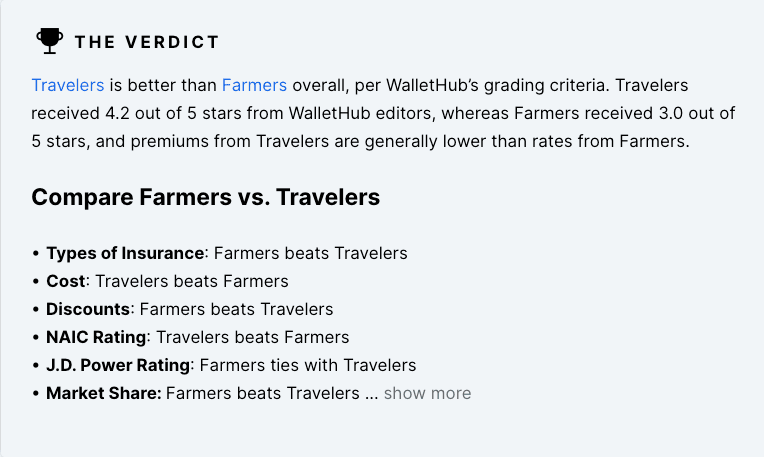The width and height of the screenshot is (764, 457).
Task: Click the Discounts bold label
Action: pyautogui.click(x=87, y=309)
